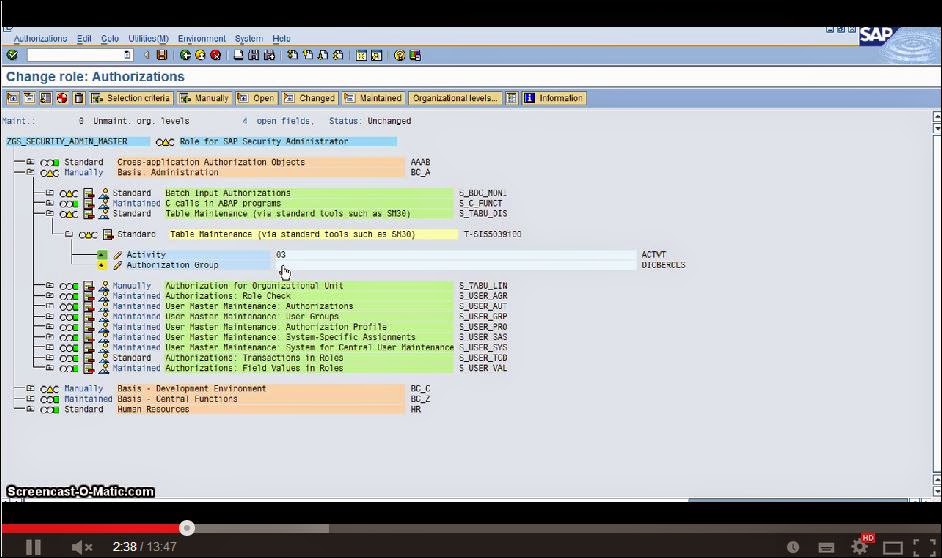942x558 pixels.
Task: Click the Changed button
Action: [x=309, y=98]
